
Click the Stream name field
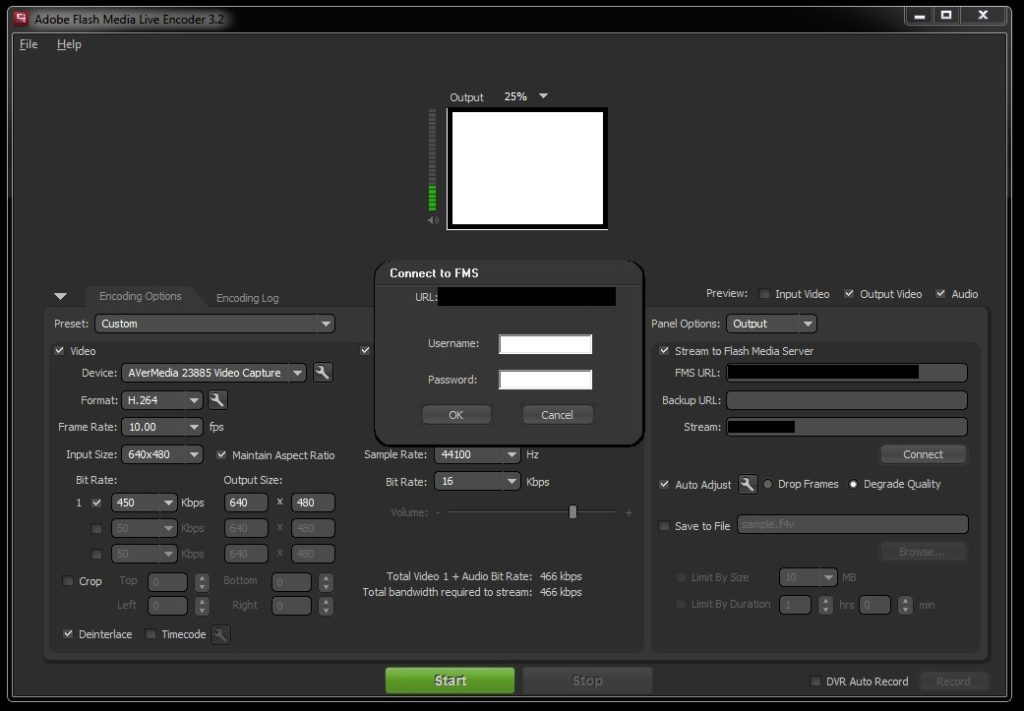847,427
